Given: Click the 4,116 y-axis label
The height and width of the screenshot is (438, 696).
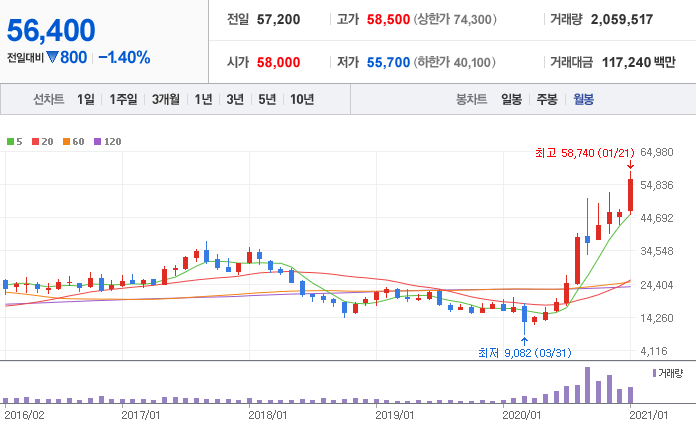Looking at the screenshot, I should point(654,351).
